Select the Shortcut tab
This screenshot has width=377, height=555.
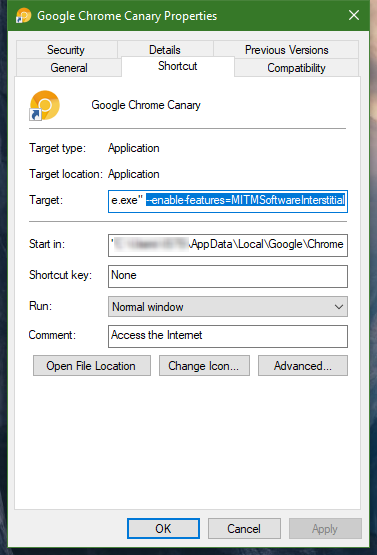[178, 66]
